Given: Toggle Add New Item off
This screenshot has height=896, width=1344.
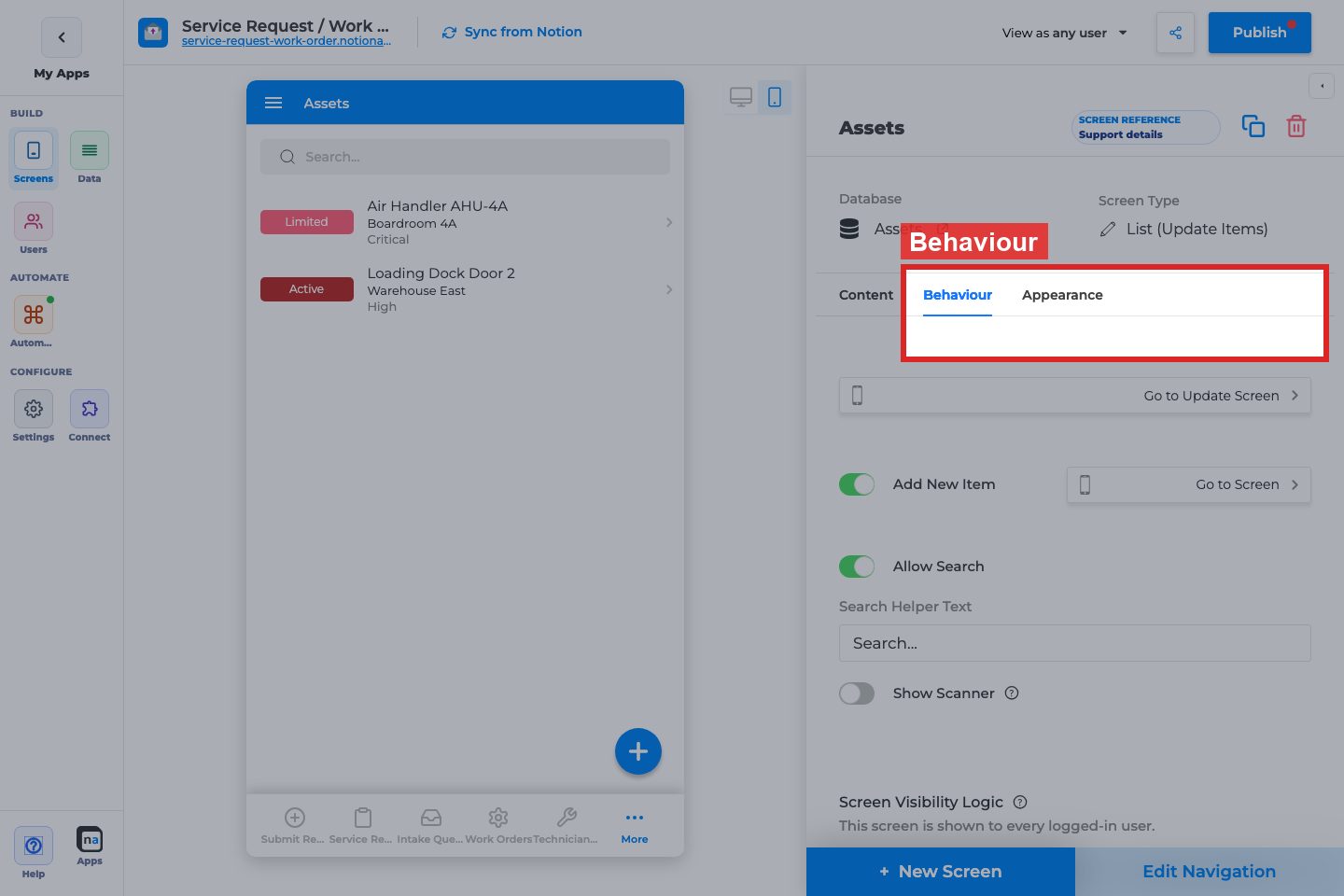Looking at the screenshot, I should [857, 484].
